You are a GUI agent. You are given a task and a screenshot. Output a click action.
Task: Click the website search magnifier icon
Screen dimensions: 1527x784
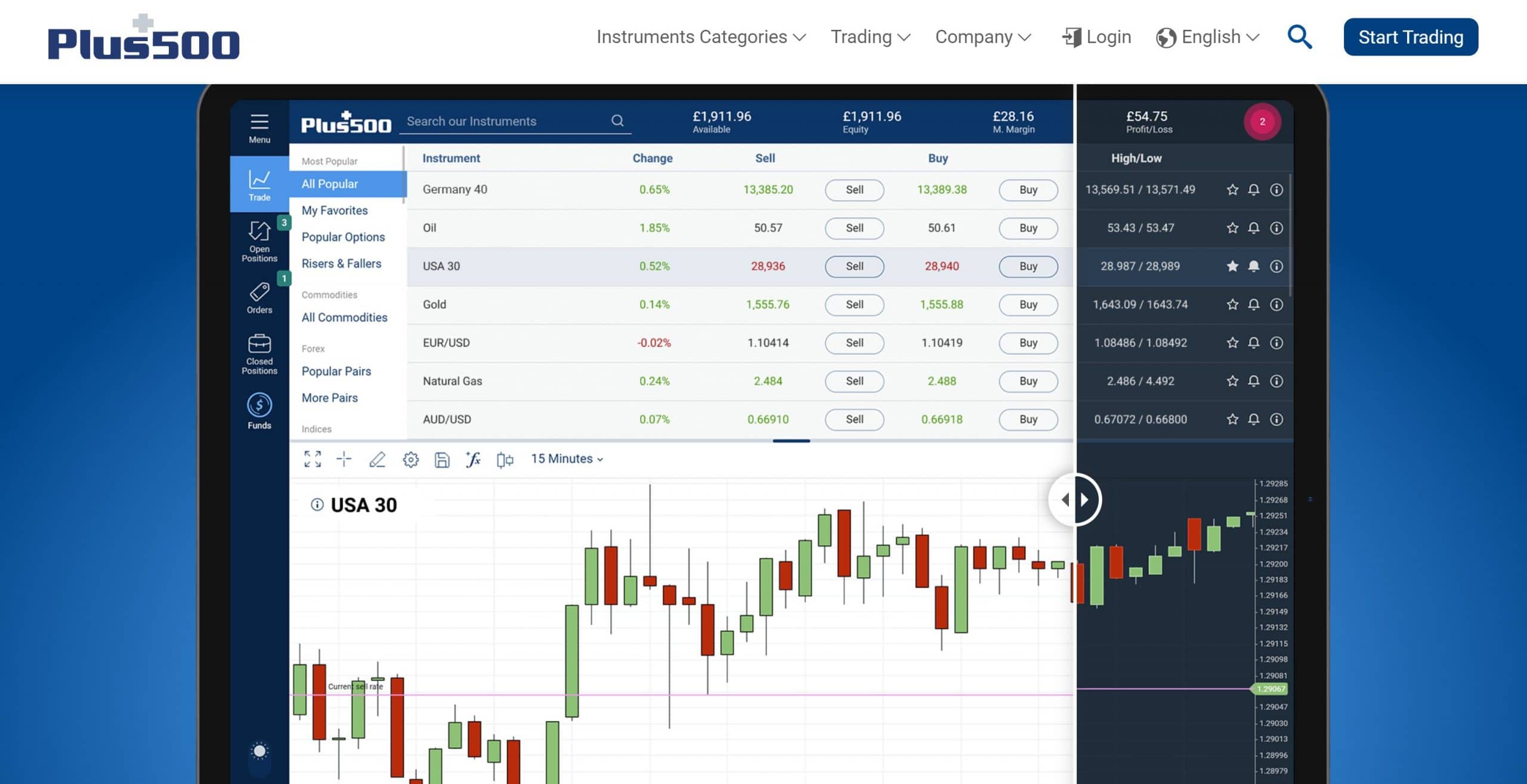(x=1300, y=37)
